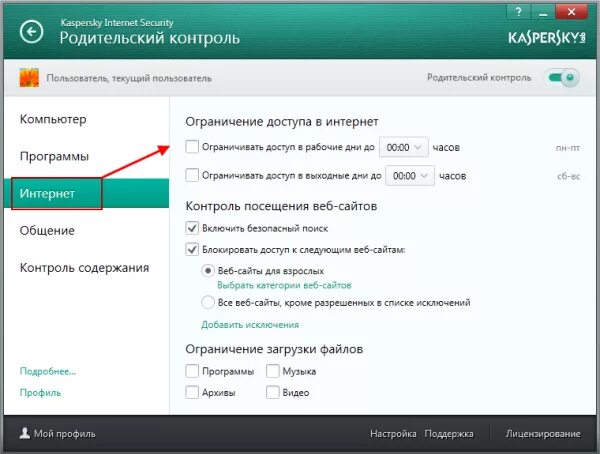Open Поддержка in bottom bar

coord(449,434)
